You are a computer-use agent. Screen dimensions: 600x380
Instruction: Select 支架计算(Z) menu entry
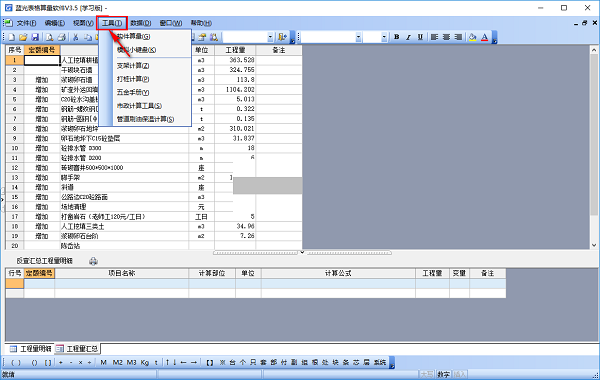133,66
